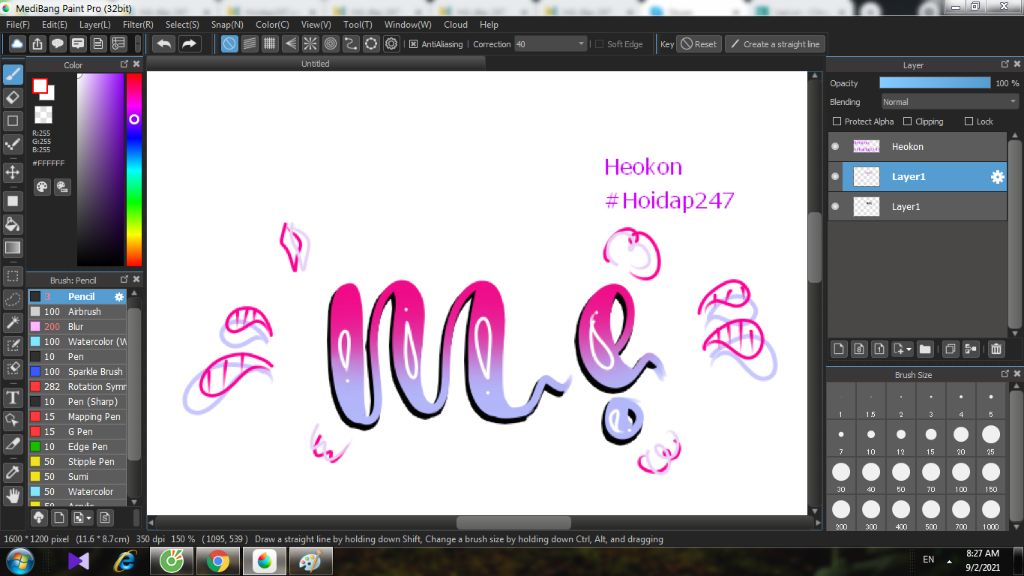Add new layer folder icon
Screen dimensions: 1024x576
pyautogui.click(x=925, y=349)
